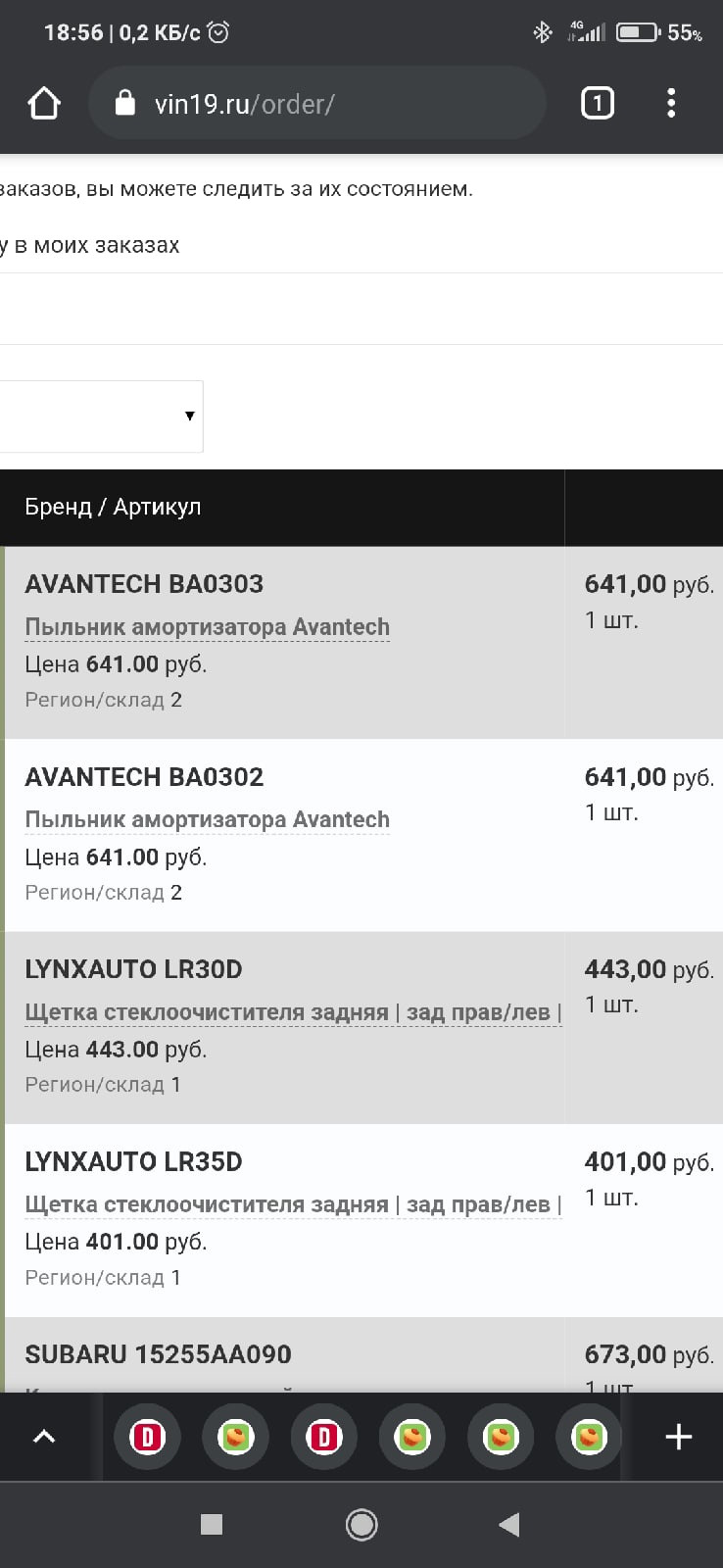Open Пыльник амортизатора link under AVANTECH BA0302
723x1568 pixels.
[x=207, y=819]
